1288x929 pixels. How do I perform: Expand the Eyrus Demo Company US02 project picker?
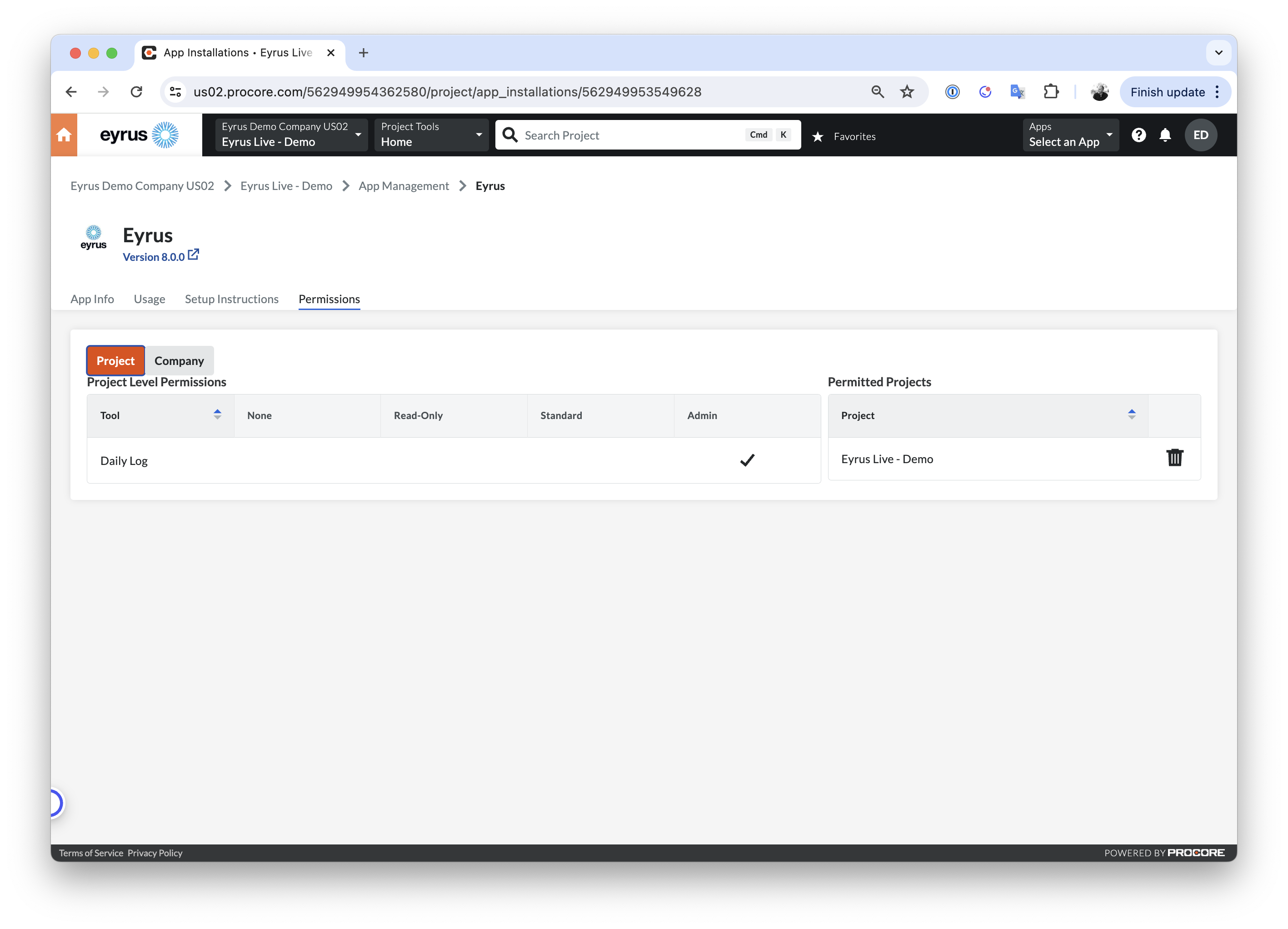[291, 135]
